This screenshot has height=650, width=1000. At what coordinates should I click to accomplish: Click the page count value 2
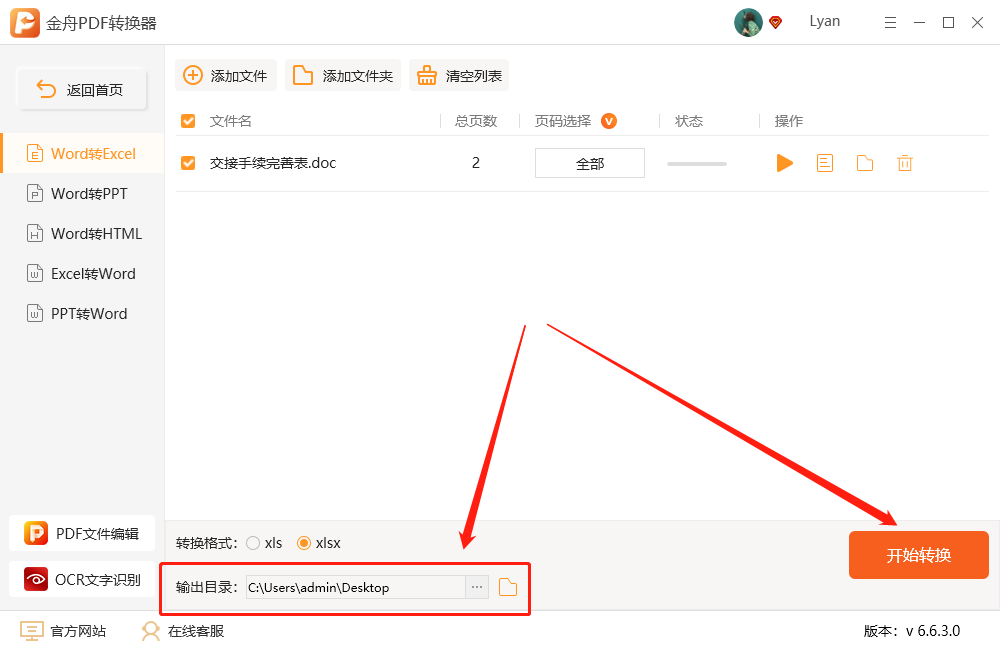[476, 163]
